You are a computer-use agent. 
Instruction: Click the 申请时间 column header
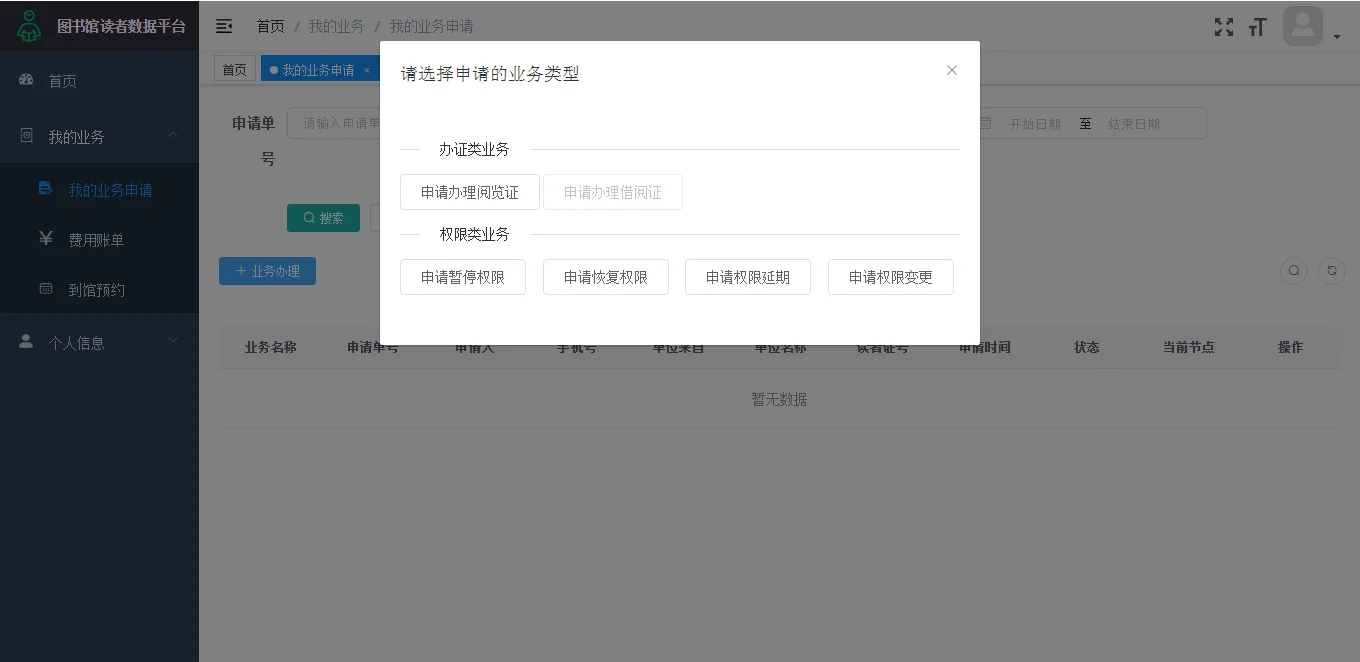click(x=985, y=347)
